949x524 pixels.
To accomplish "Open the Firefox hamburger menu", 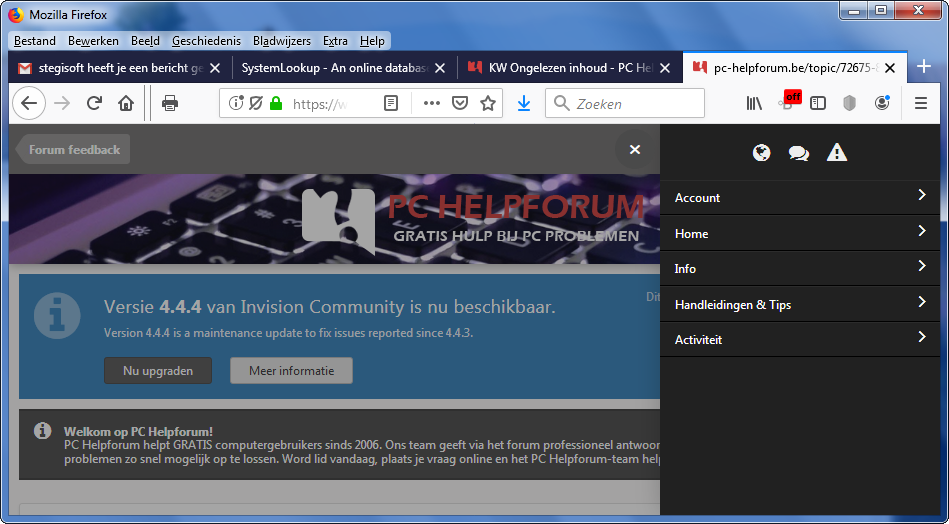I will (x=921, y=103).
